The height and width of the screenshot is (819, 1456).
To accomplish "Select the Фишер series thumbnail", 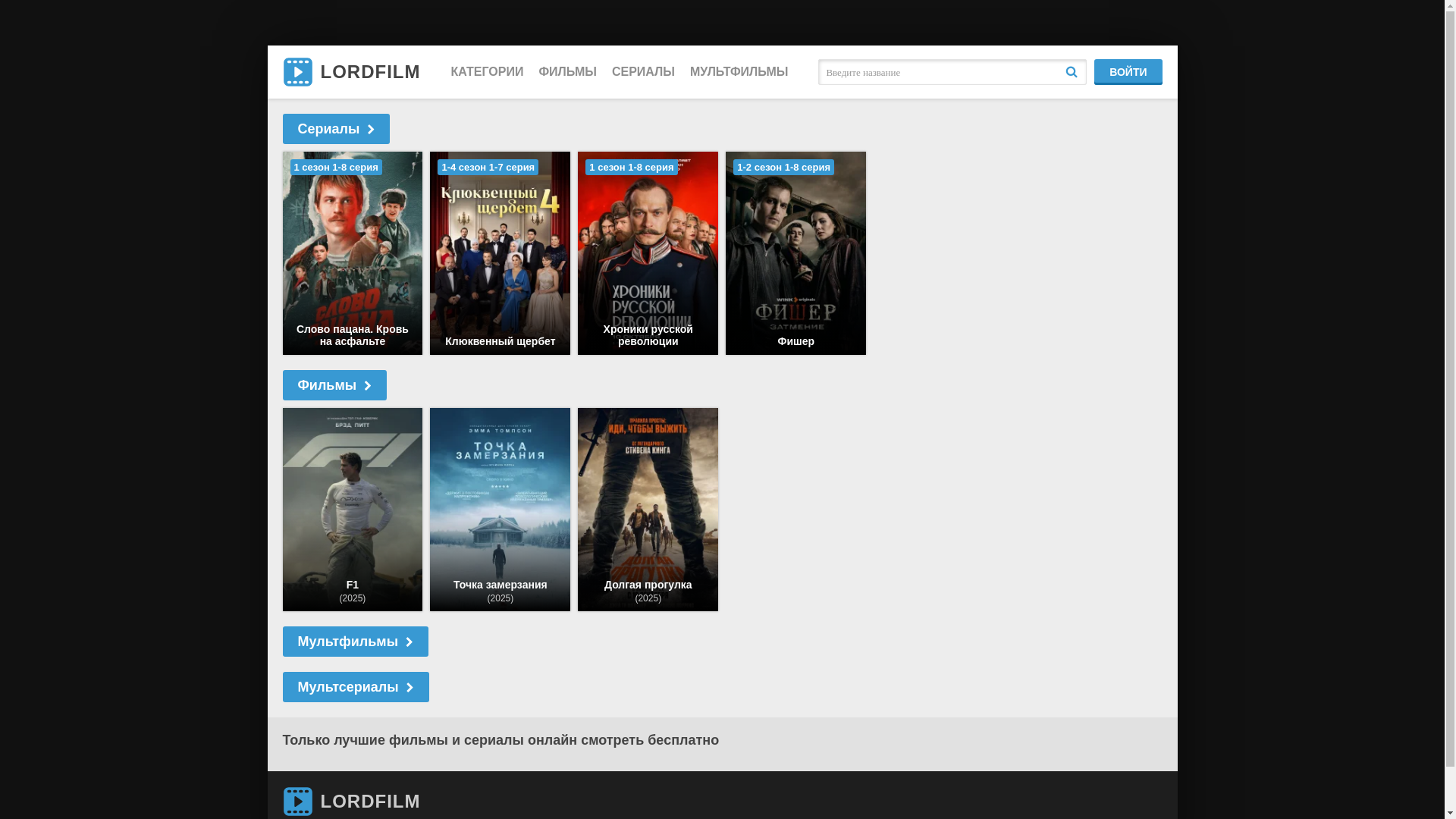I will coord(795,253).
